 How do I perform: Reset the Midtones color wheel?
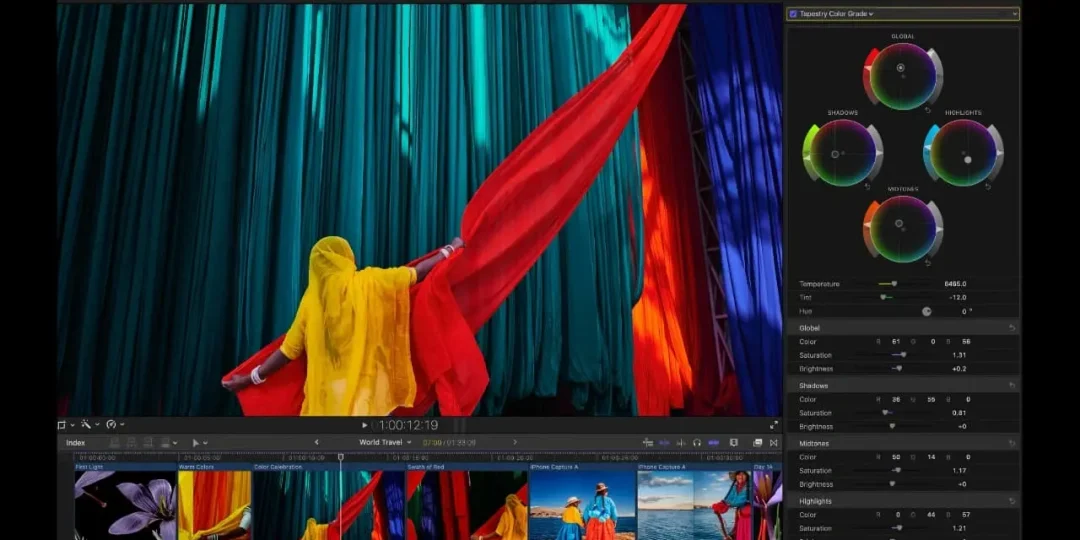coord(927,262)
